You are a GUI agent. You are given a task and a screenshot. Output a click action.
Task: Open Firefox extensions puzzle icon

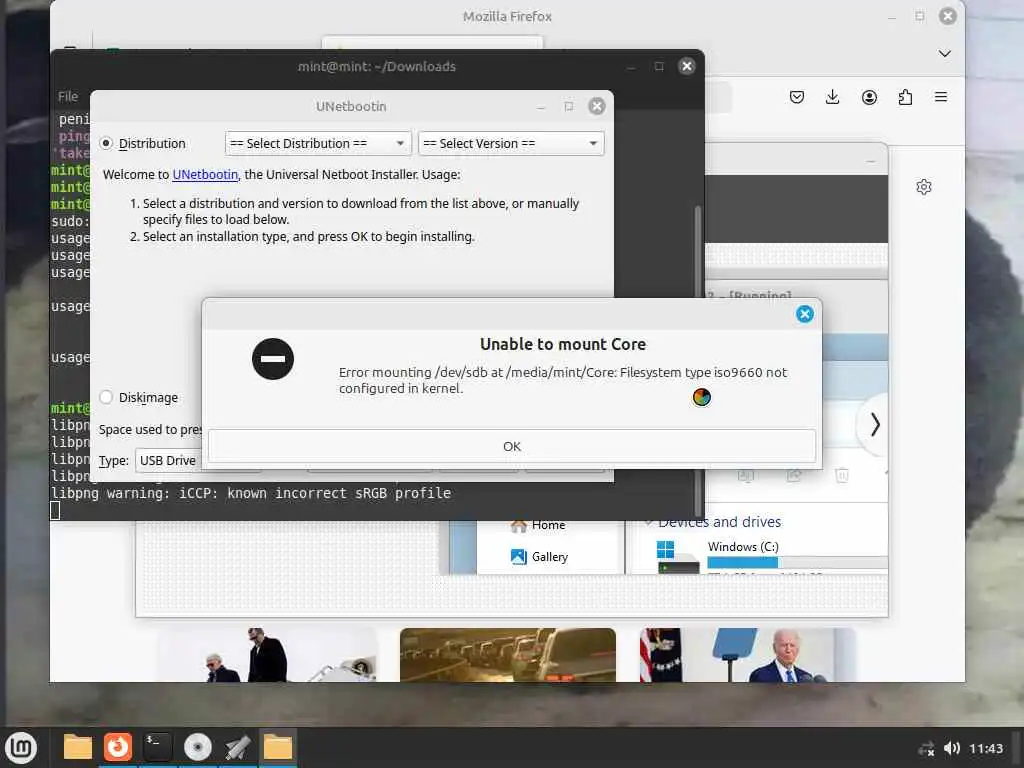pyautogui.click(x=905, y=97)
